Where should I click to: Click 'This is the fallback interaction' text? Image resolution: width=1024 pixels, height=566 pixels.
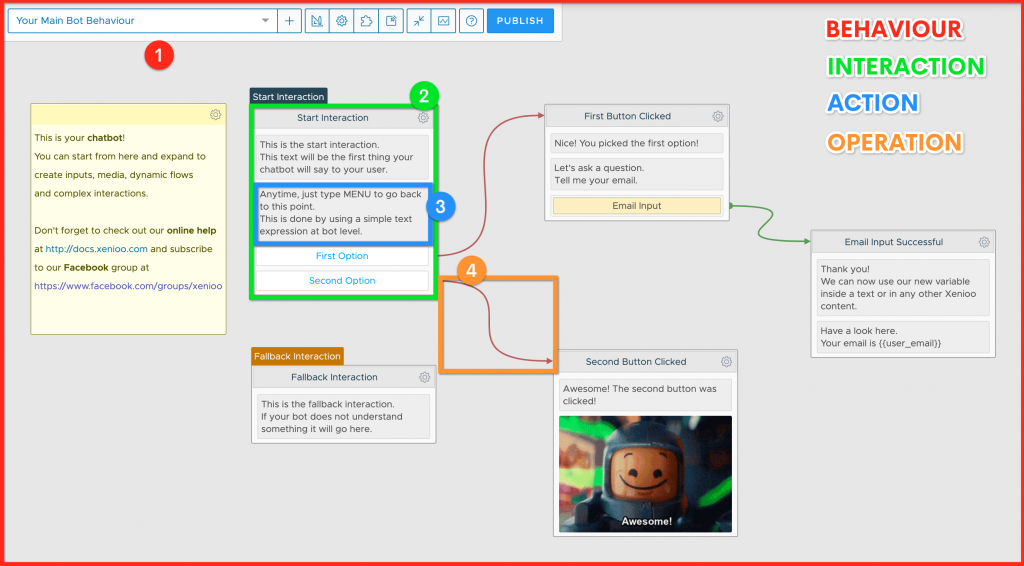click(x=344, y=417)
